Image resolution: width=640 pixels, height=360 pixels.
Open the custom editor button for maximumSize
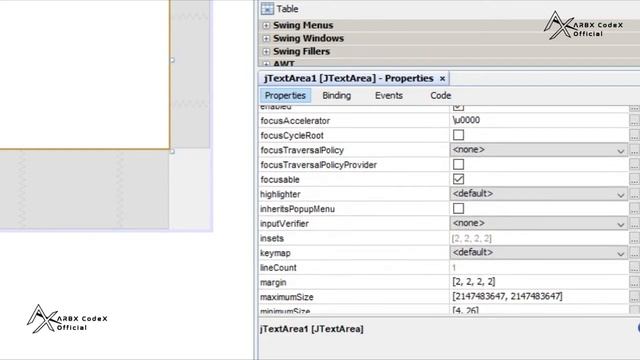tap(634, 297)
